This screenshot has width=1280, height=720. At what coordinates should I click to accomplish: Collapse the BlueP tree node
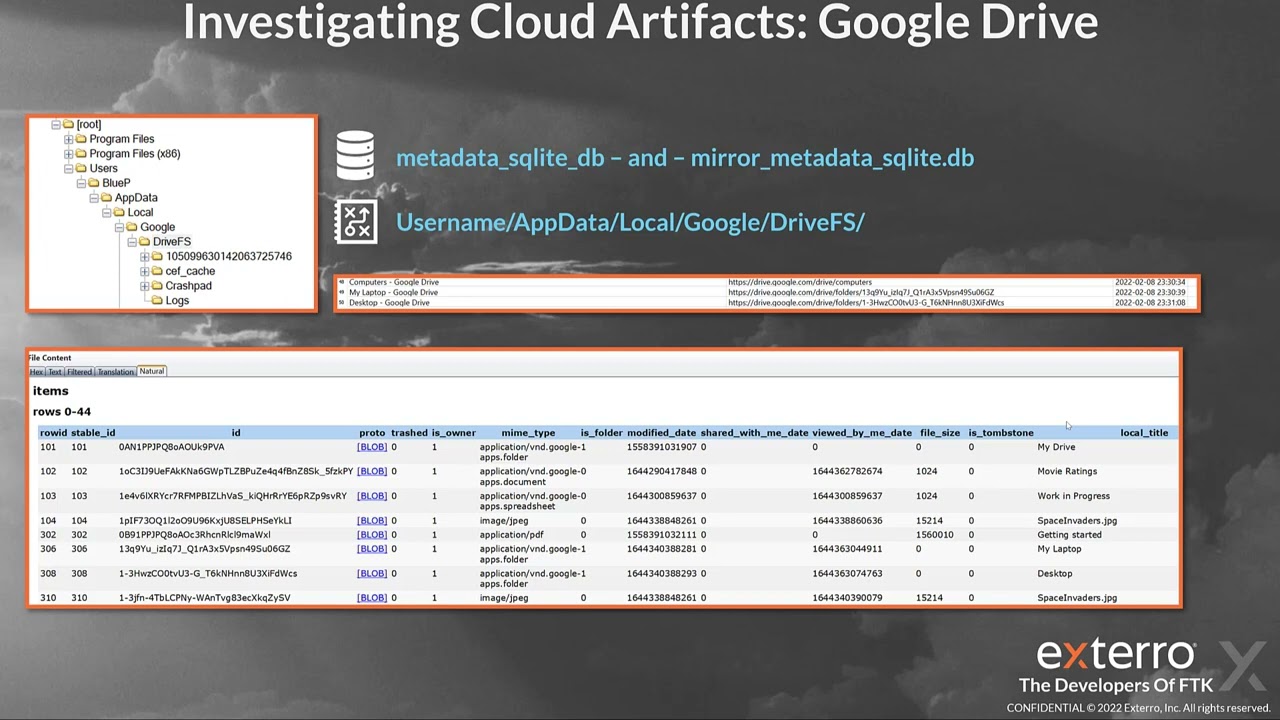click(81, 183)
